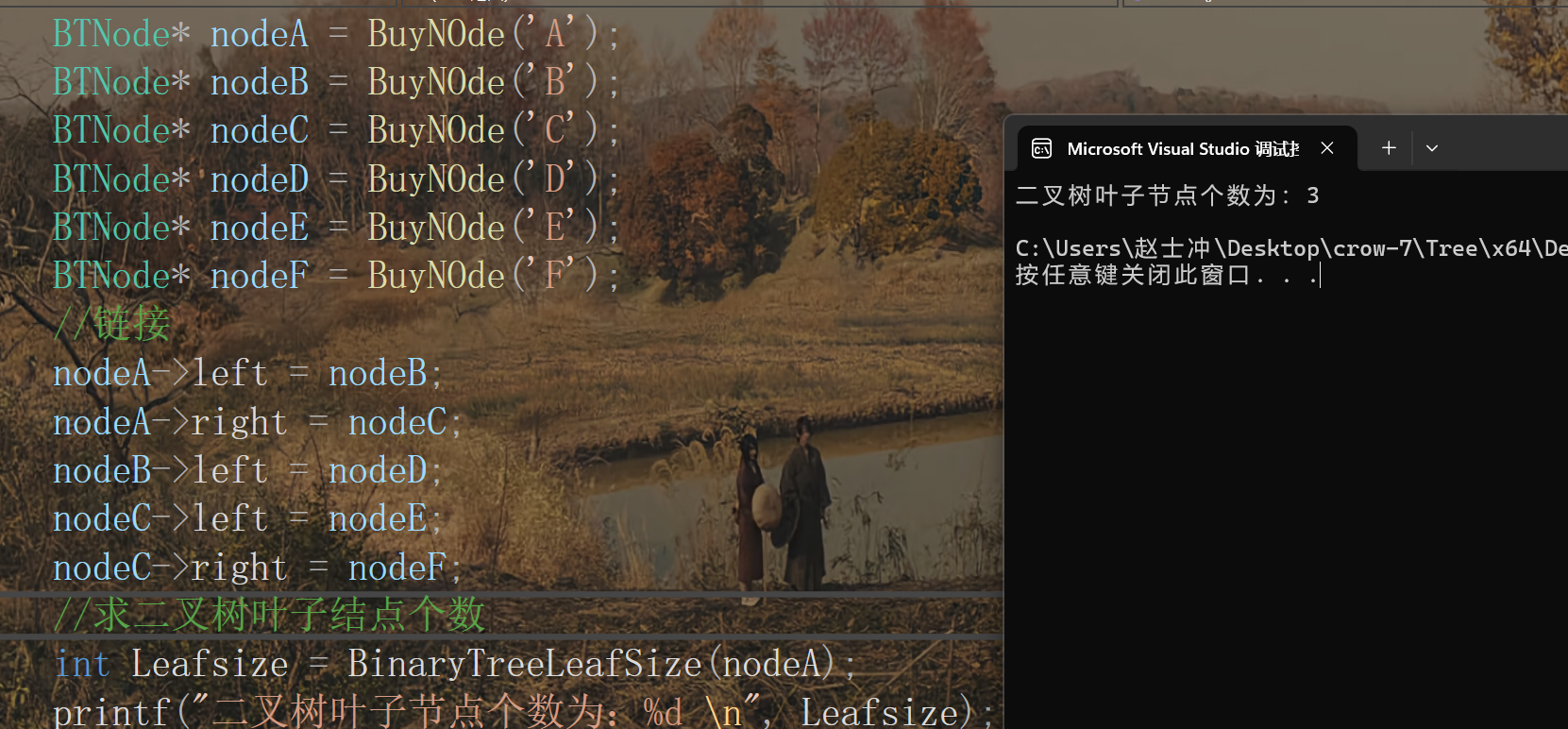This screenshot has width=1568, height=729.
Task: Click the //链接 comment line
Action: point(111,324)
